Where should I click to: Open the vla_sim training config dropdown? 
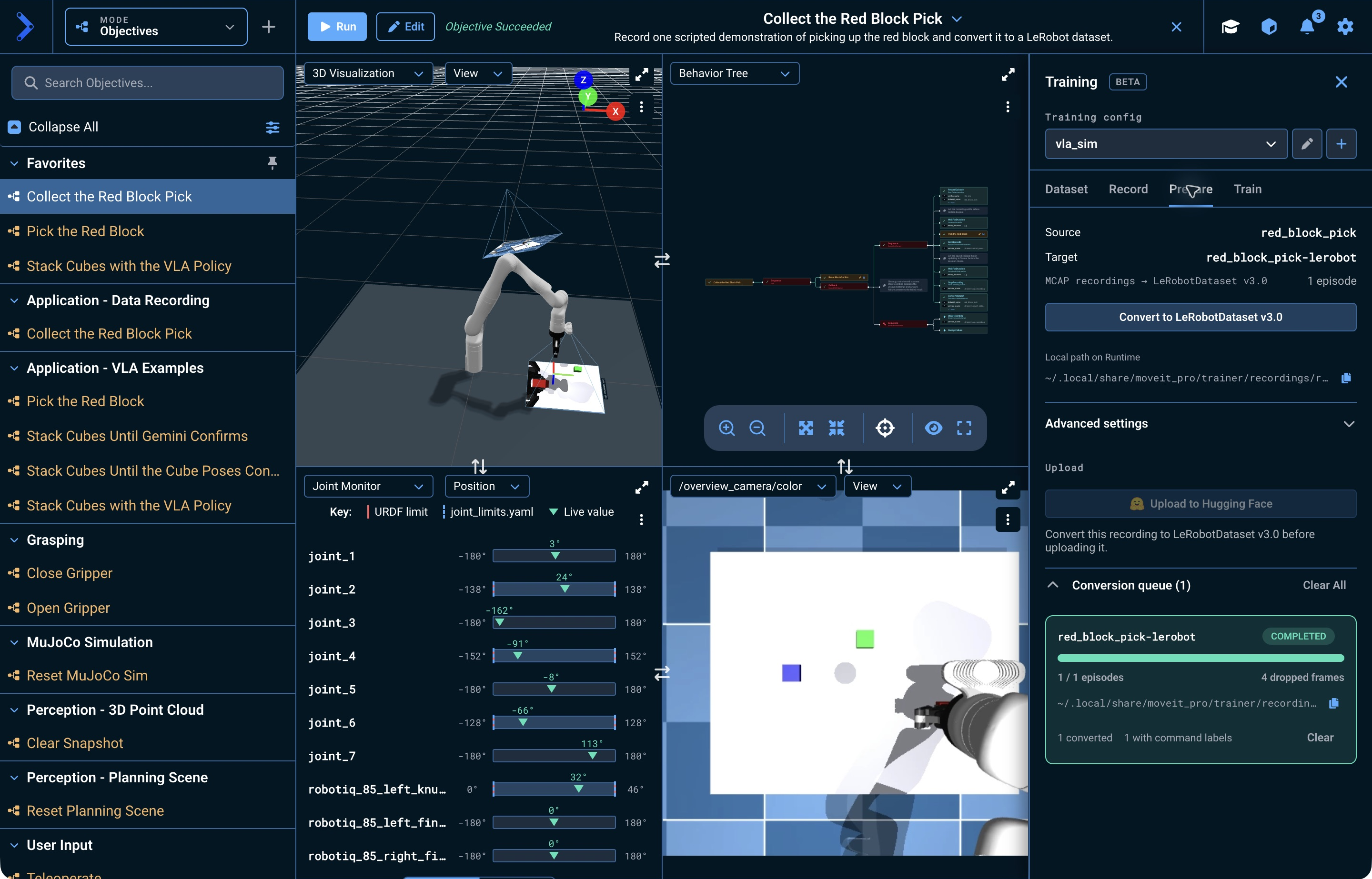1166,144
